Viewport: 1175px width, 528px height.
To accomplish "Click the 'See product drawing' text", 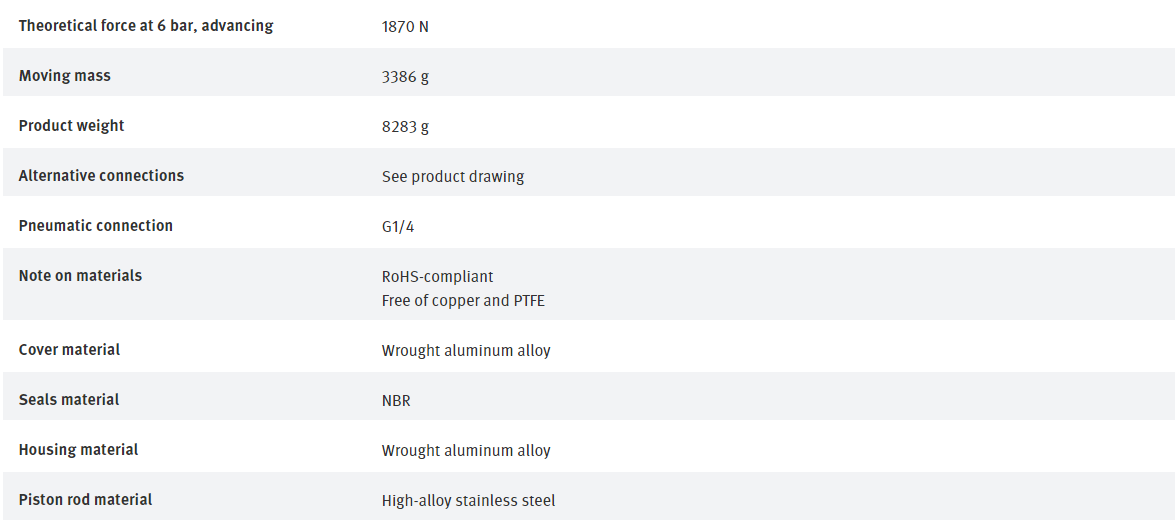I will coord(453,177).
